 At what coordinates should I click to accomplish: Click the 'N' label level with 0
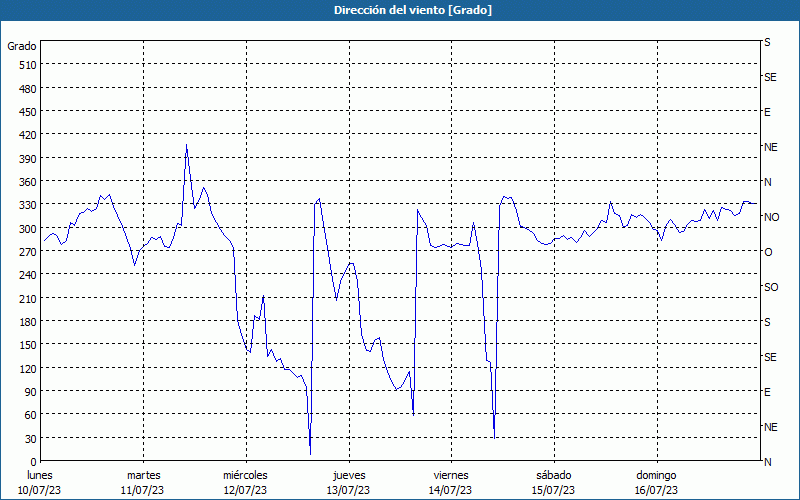[767, 462]
